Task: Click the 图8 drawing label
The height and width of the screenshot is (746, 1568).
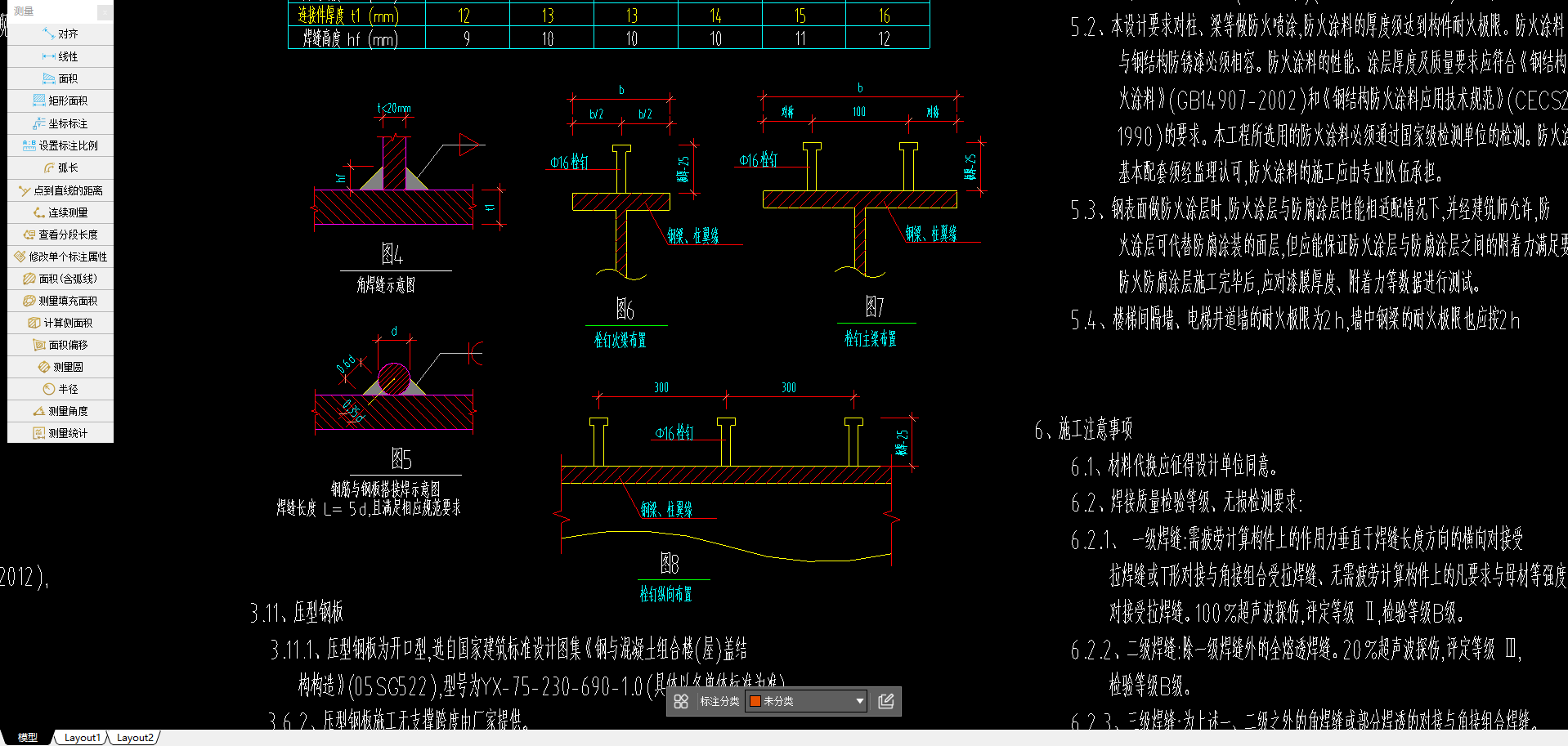Action: (670, 563)
